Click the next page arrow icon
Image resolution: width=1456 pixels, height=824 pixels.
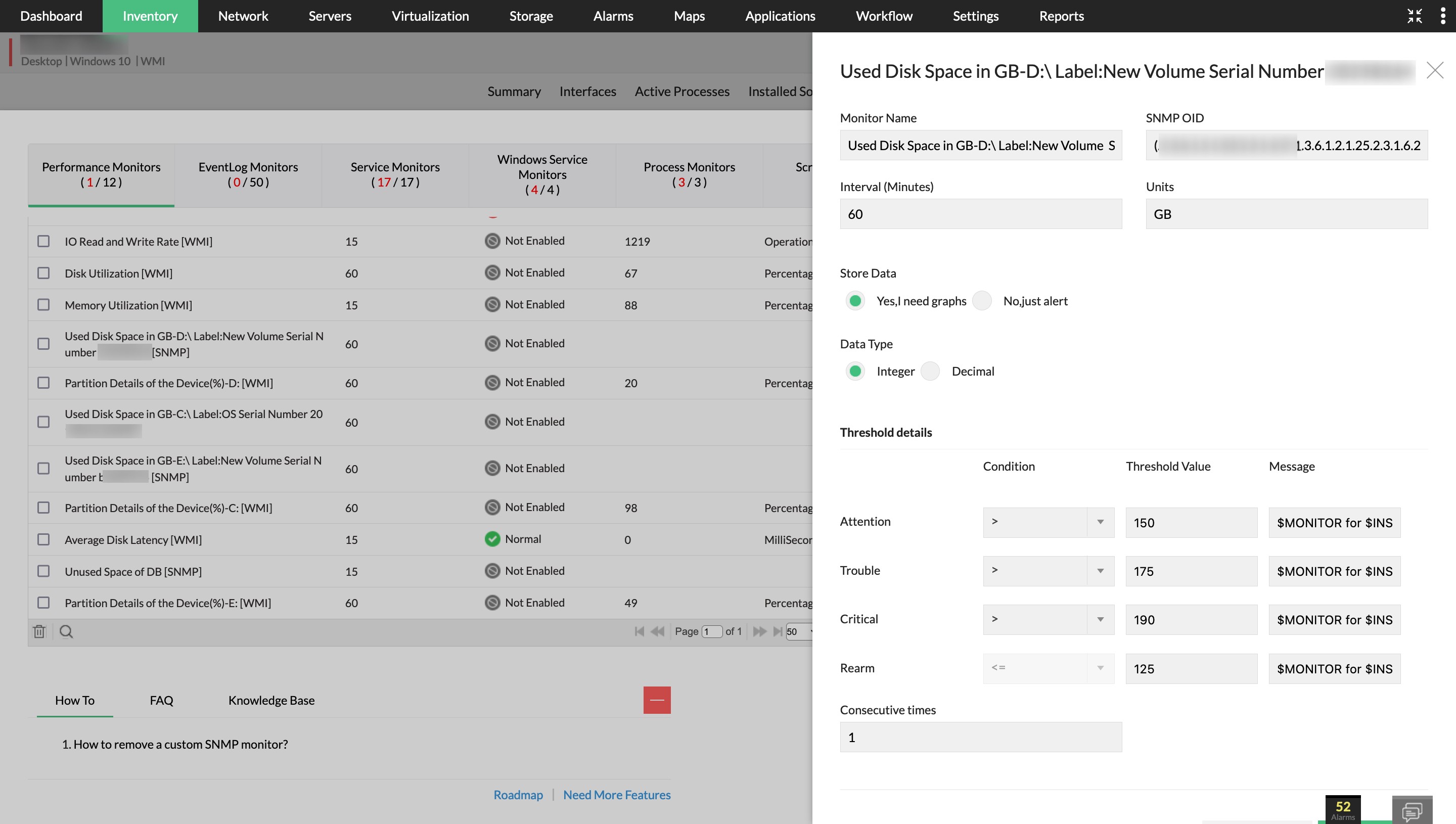coord(759,631)
